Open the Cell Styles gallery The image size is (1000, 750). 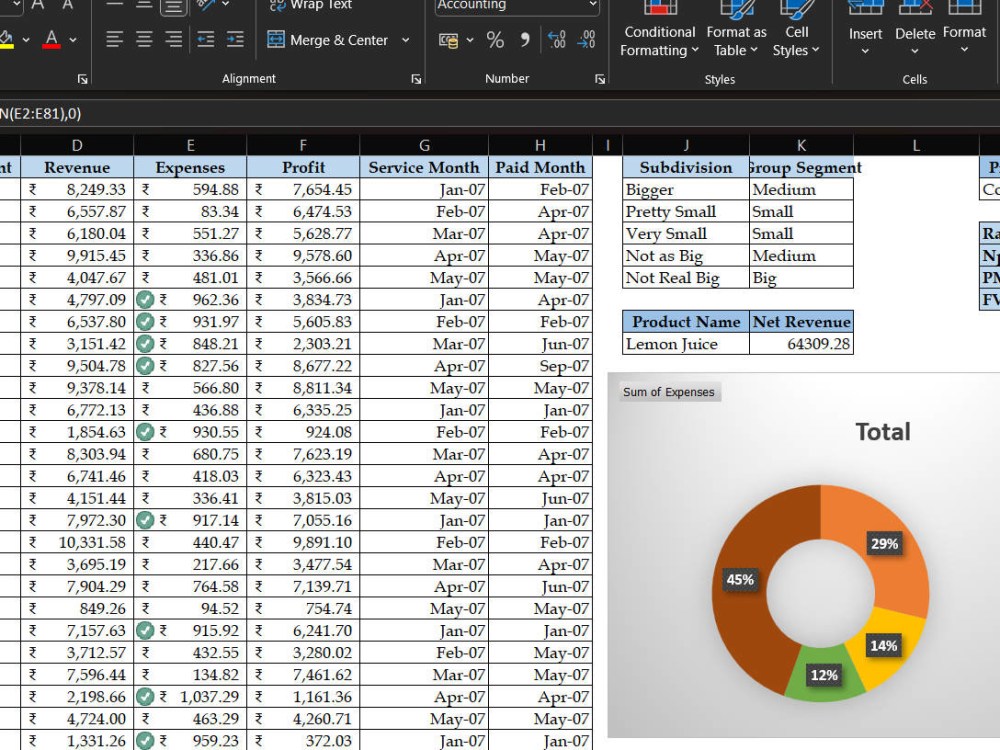coord(796,32)
